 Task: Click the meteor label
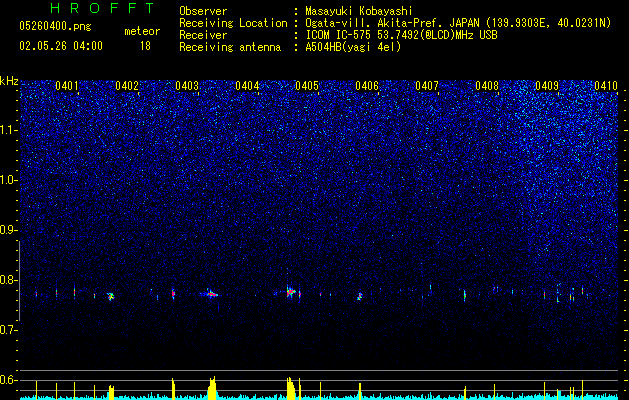click(142, 31)
